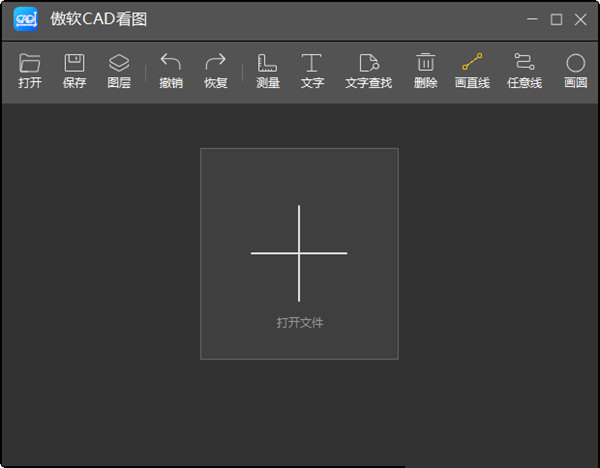Click the 打开文件 text label
The height and width of the screenshot is (468, 600).
(x=300, y=323)
